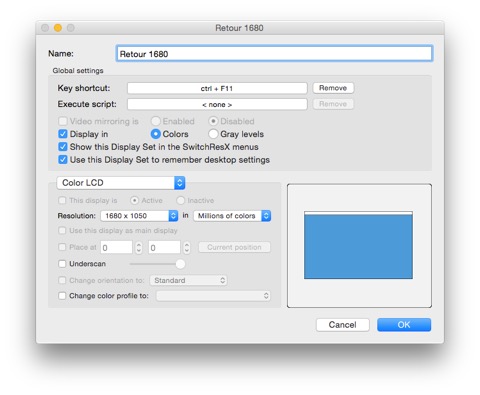Select the Inactive radio button
480x395 pixels.
coord(180,200)
